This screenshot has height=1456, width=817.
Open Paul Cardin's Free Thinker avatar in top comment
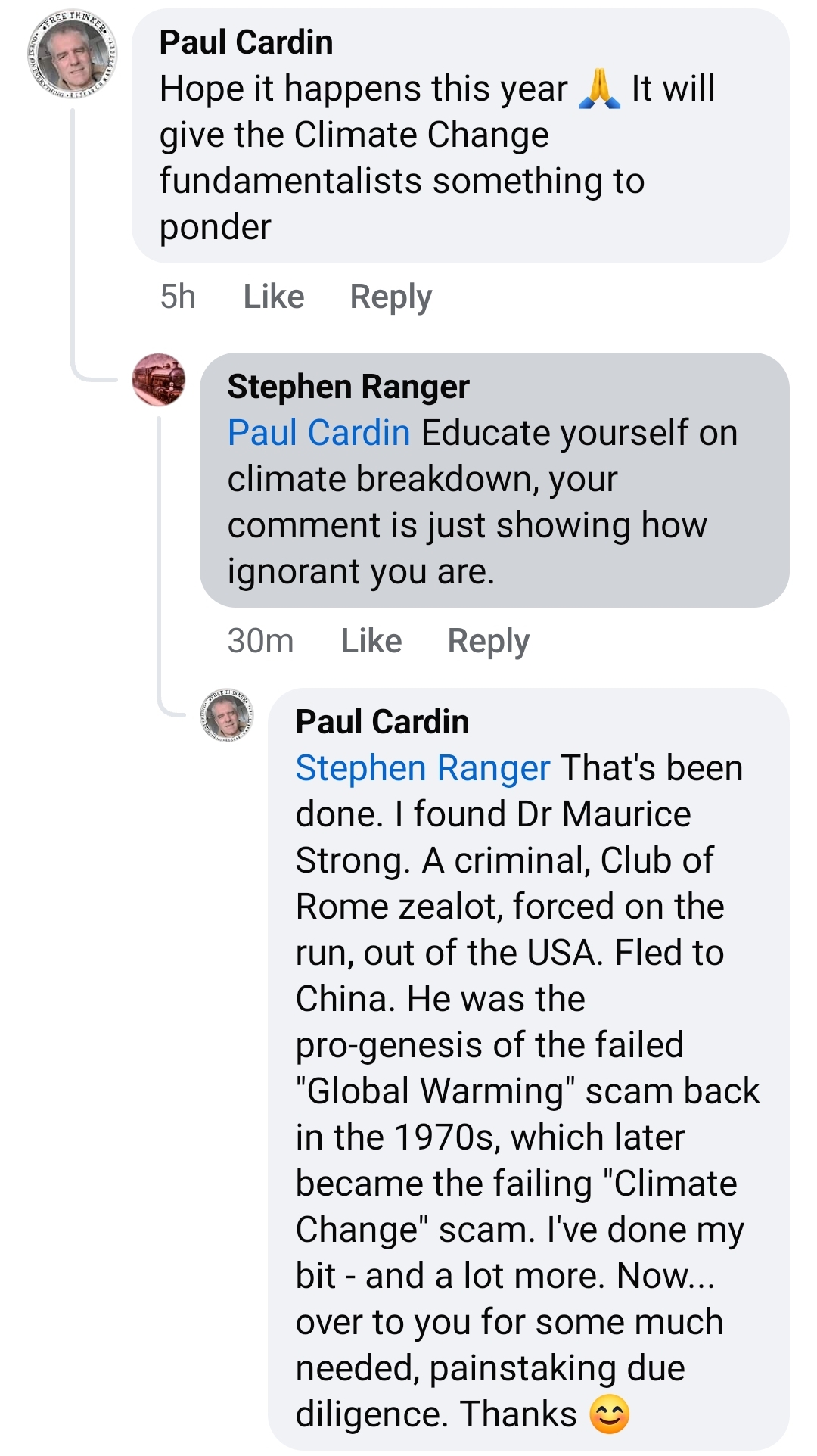coord(73,55)
